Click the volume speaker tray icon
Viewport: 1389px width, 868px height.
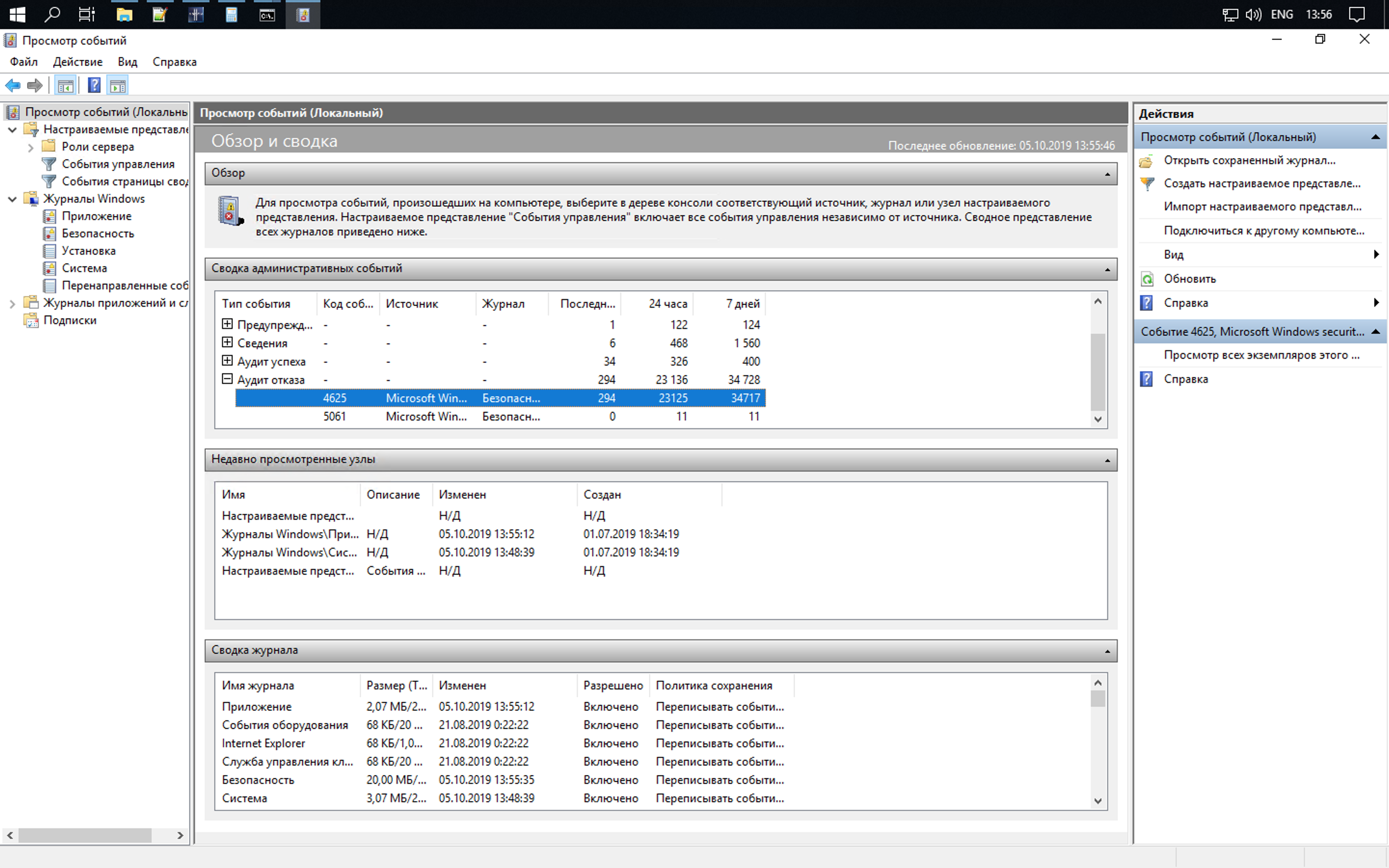pyautogui.click(x=1253, y=14)
